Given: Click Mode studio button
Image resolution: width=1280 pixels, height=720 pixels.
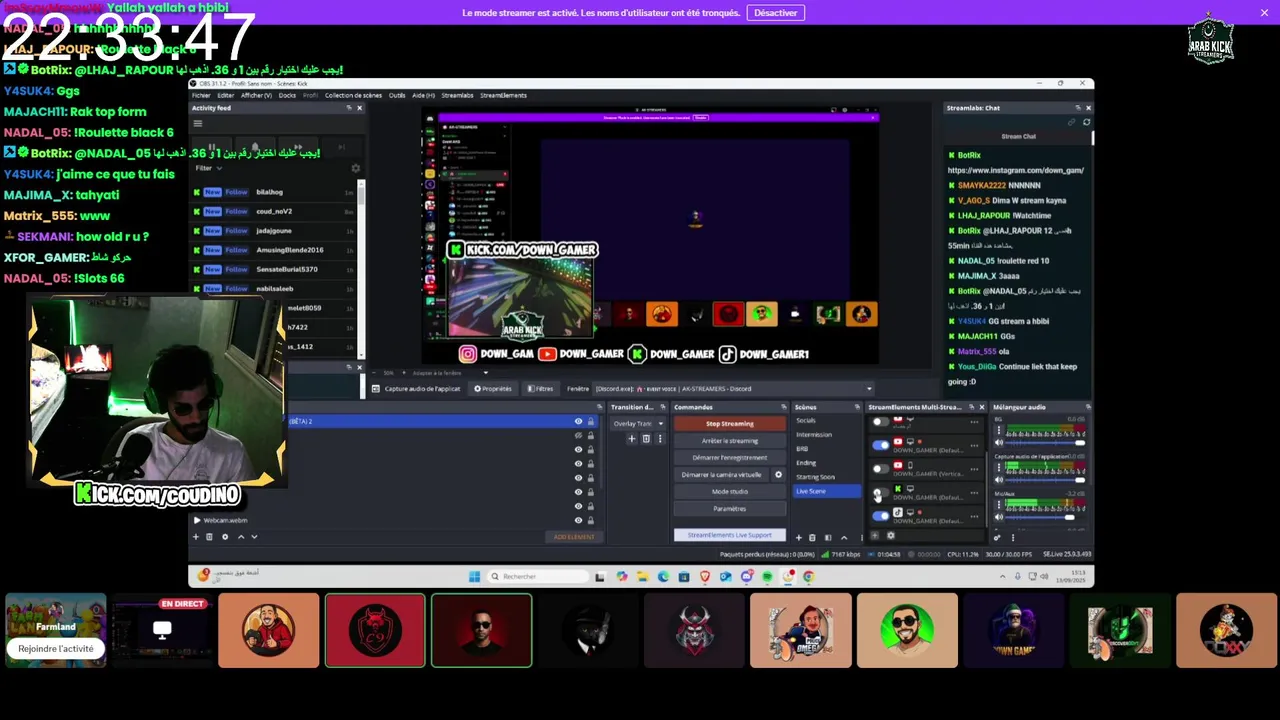Looking at the screenshot, I should 730,492.
